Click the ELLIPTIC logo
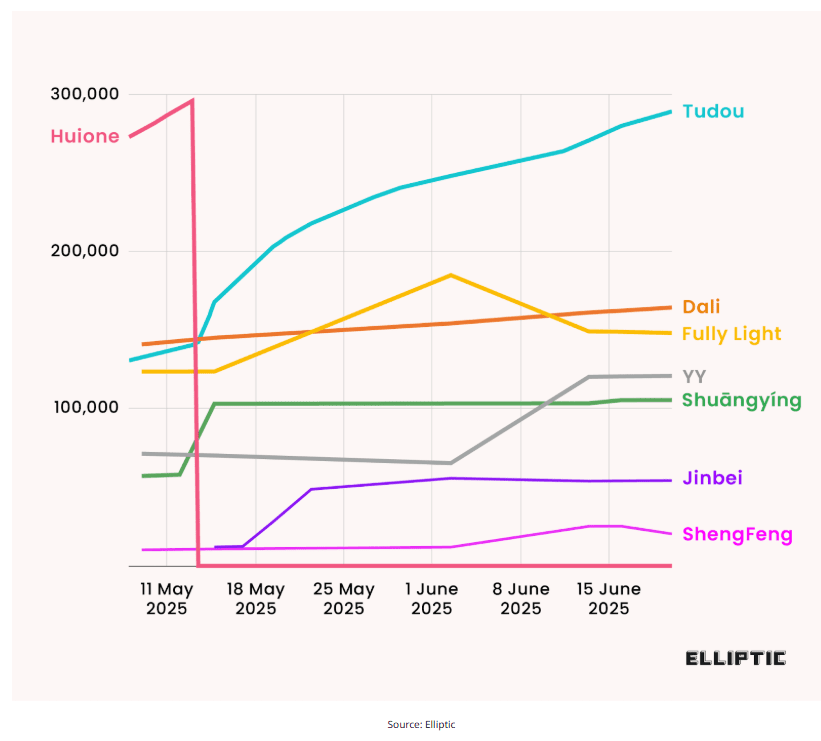The height and width of the screenshot is (741, 821). coord(735,658)
